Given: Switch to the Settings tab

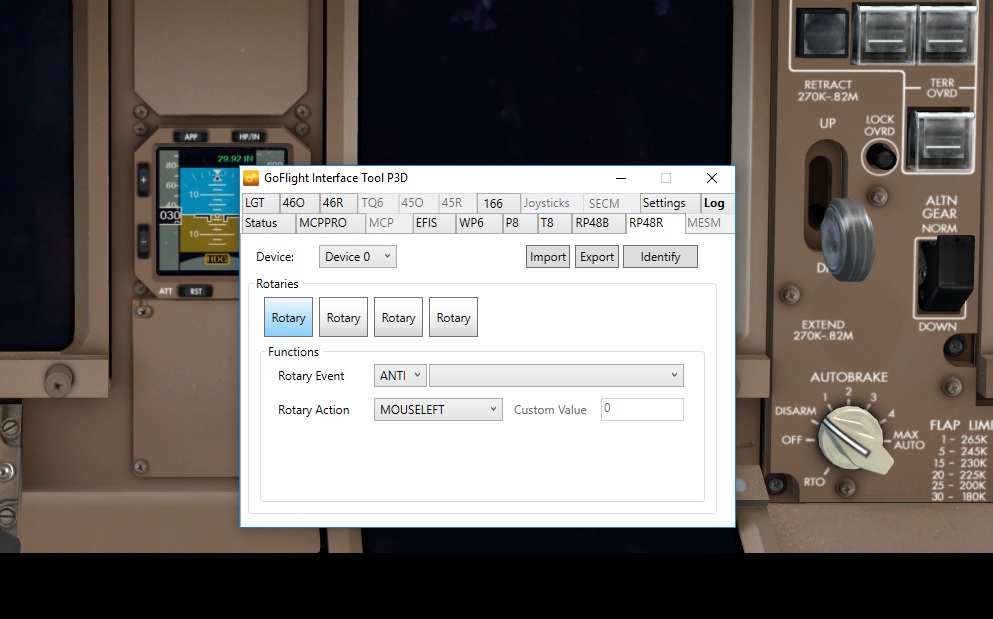Looking at the screenshot, I should [x=664, y=203].
